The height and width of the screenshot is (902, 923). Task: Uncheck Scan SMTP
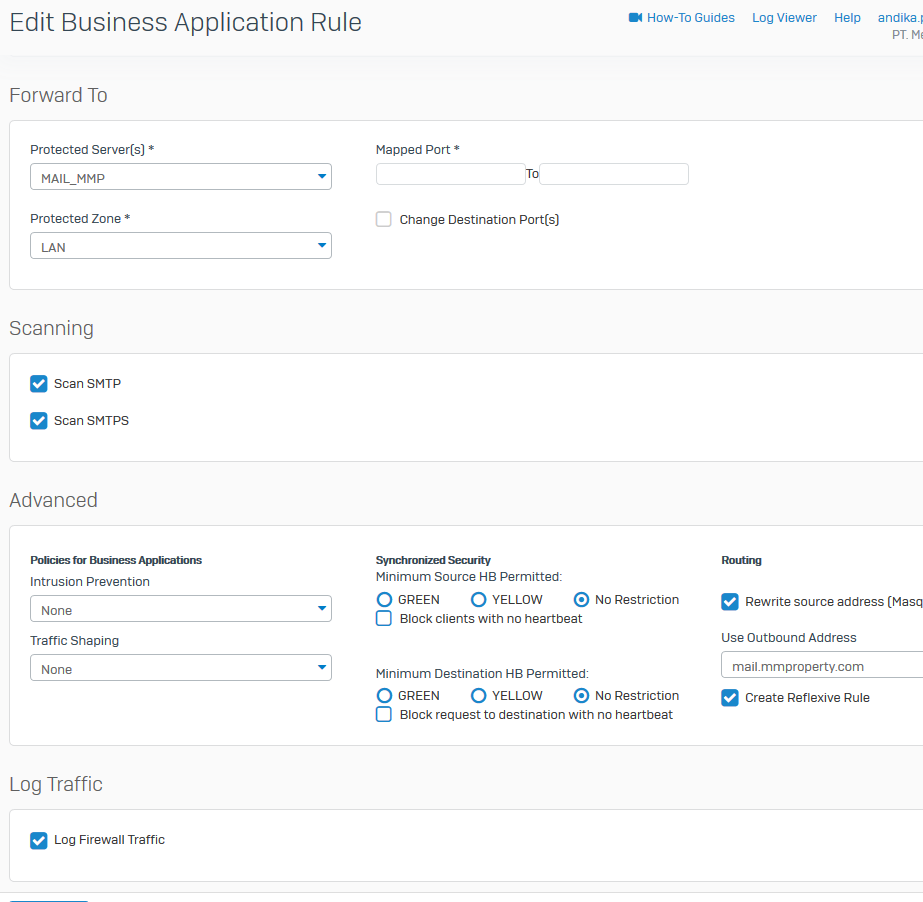[39, 384]
